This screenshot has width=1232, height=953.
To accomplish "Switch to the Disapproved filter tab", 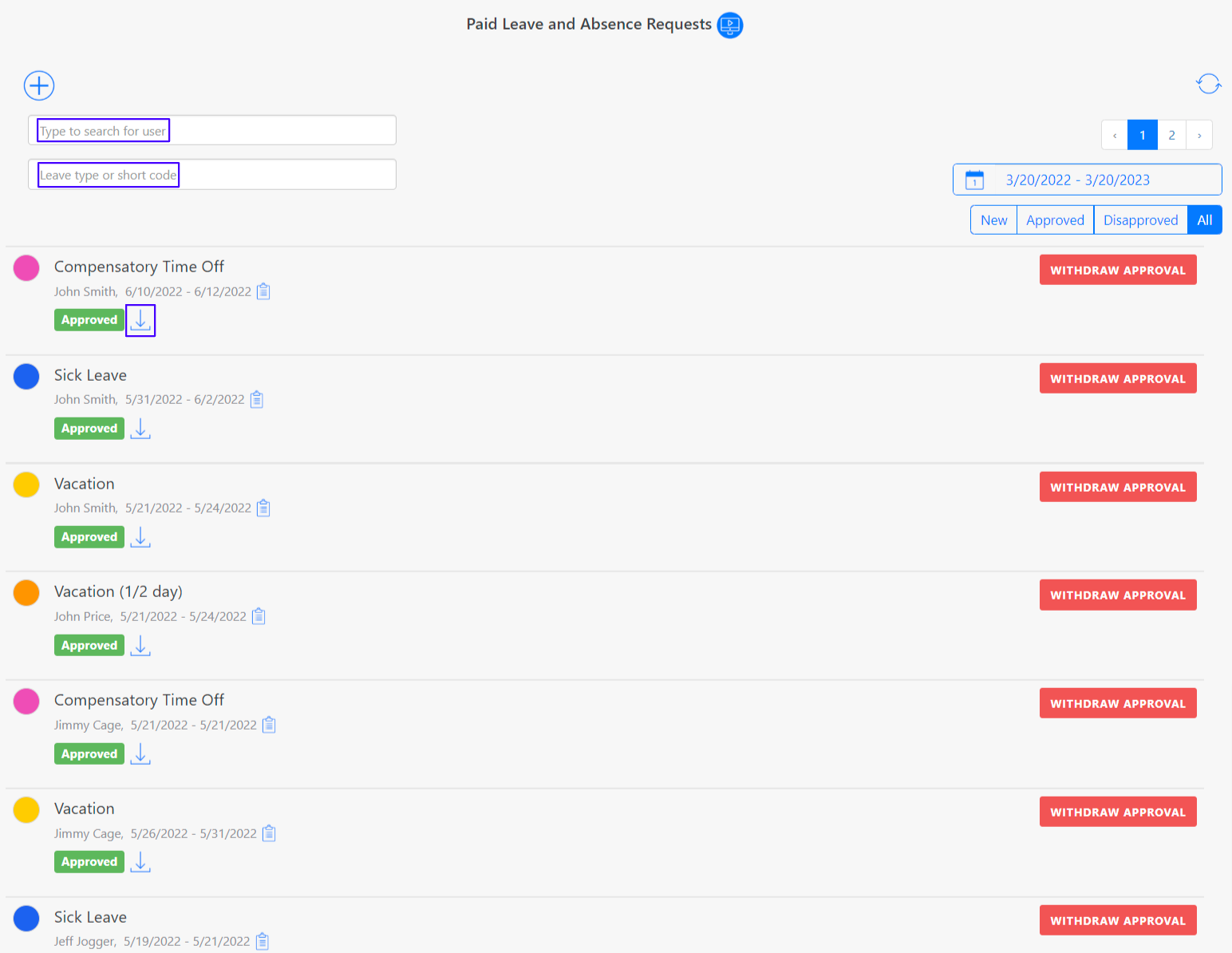I will [x=1140, y=219].
